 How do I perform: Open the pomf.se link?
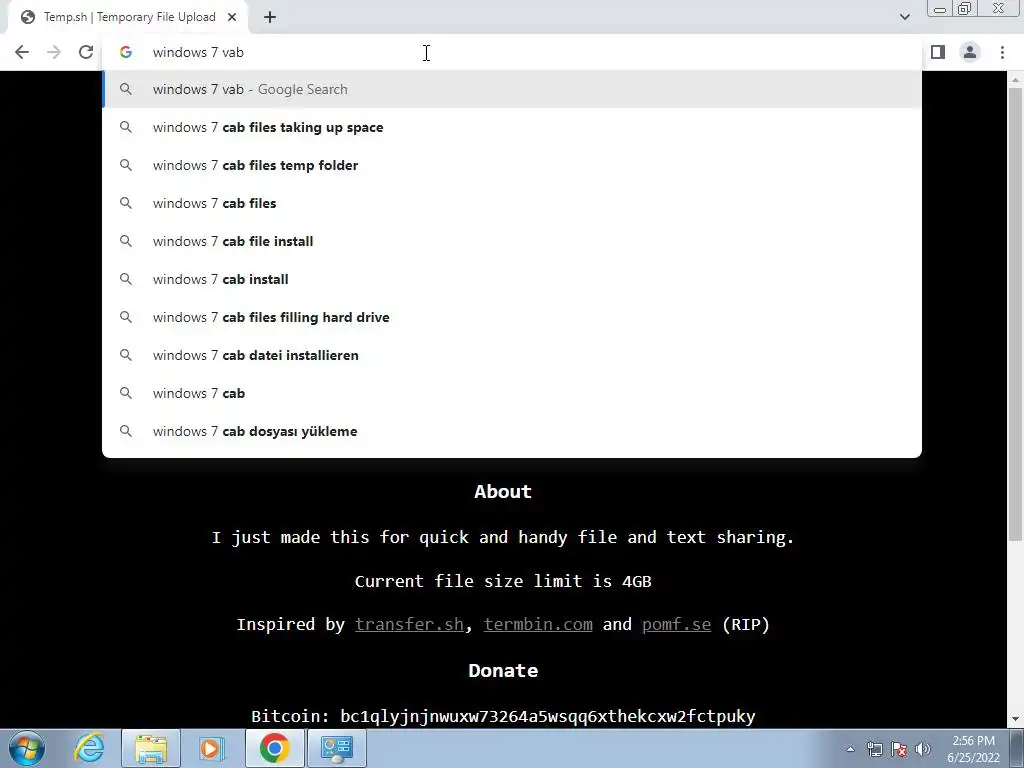[x=677, y=625]
